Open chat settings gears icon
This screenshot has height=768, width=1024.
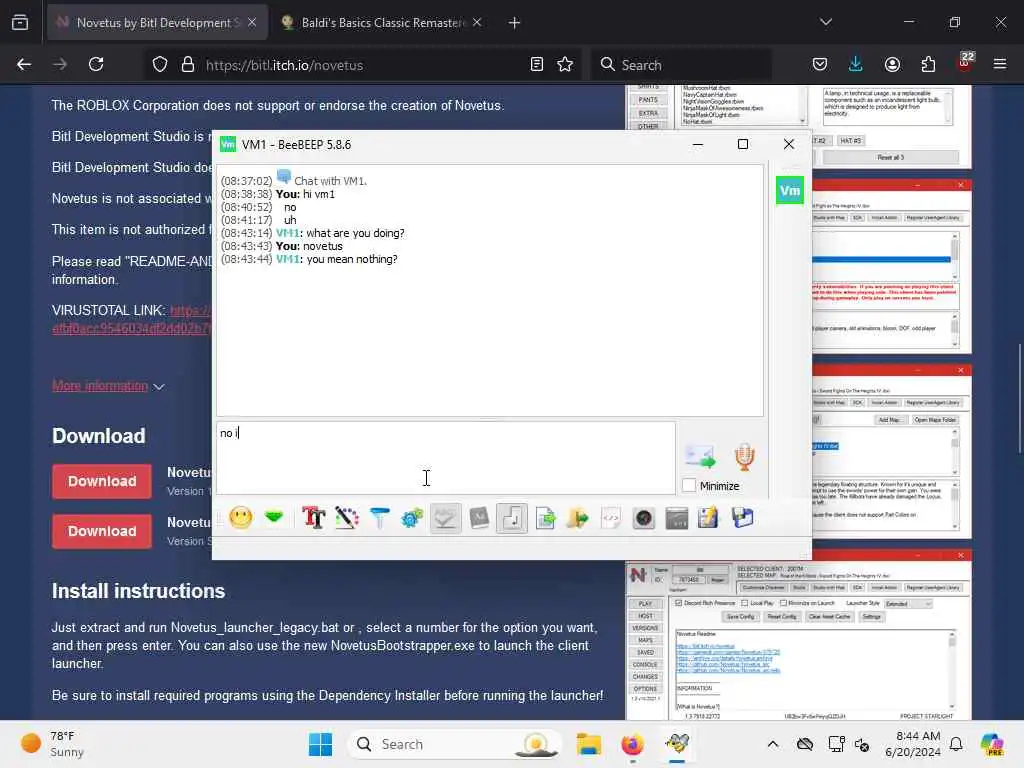pos(412,518)
